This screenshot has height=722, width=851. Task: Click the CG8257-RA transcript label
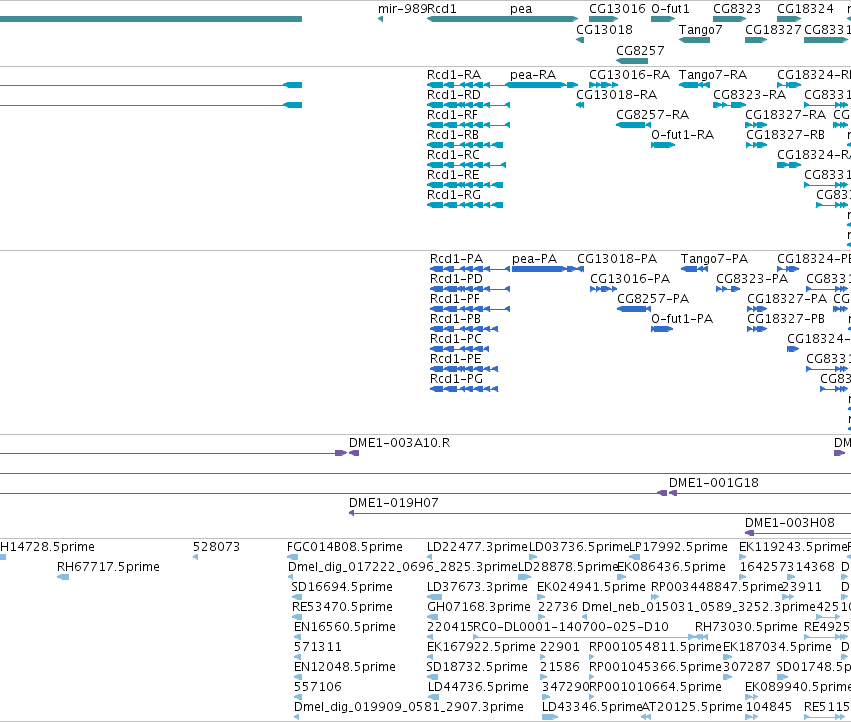point(652,115)
